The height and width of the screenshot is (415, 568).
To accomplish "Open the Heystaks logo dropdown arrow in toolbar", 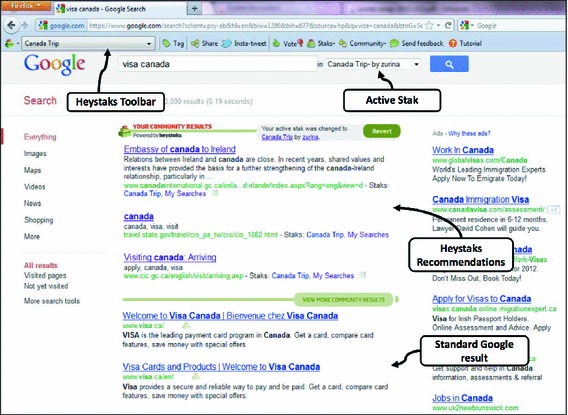I will click(17, 44).
